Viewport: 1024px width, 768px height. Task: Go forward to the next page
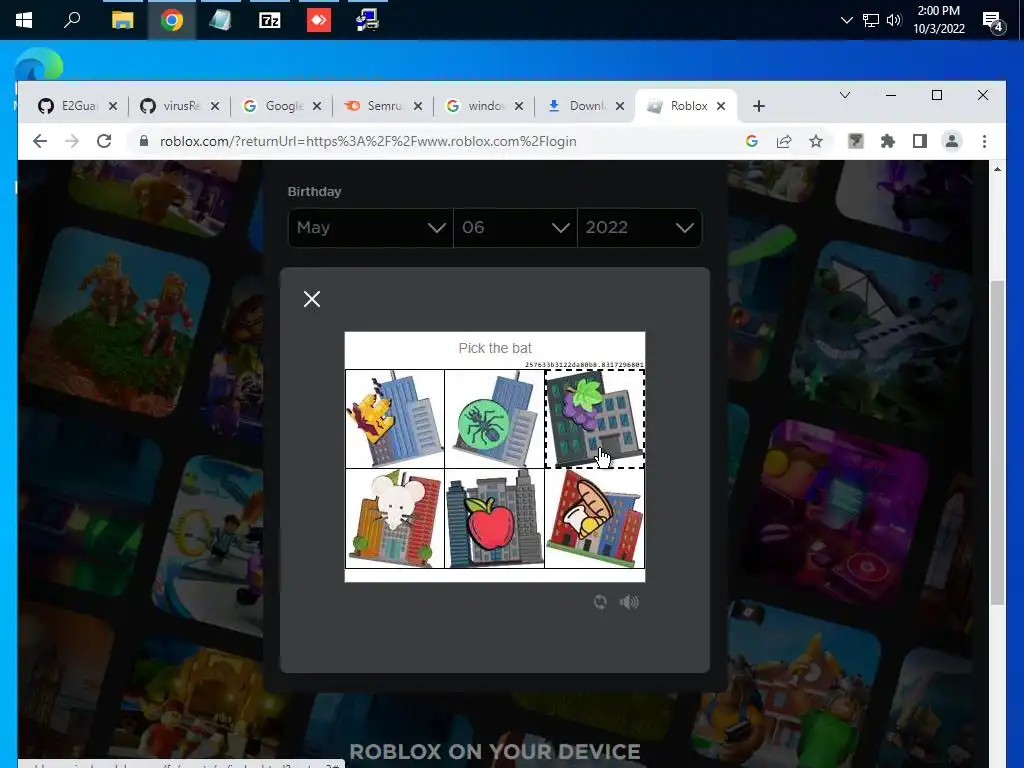pos(72,141)
